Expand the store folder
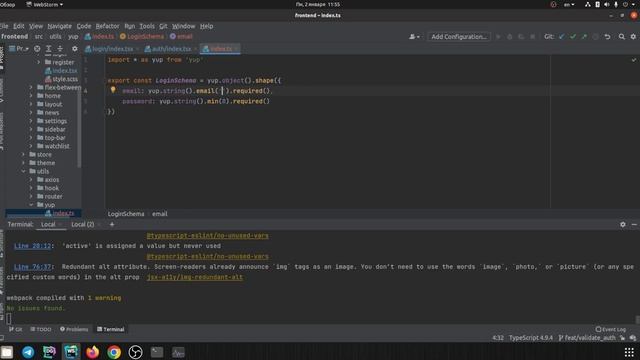Screen dimensions: 640x360 point(23,155)
